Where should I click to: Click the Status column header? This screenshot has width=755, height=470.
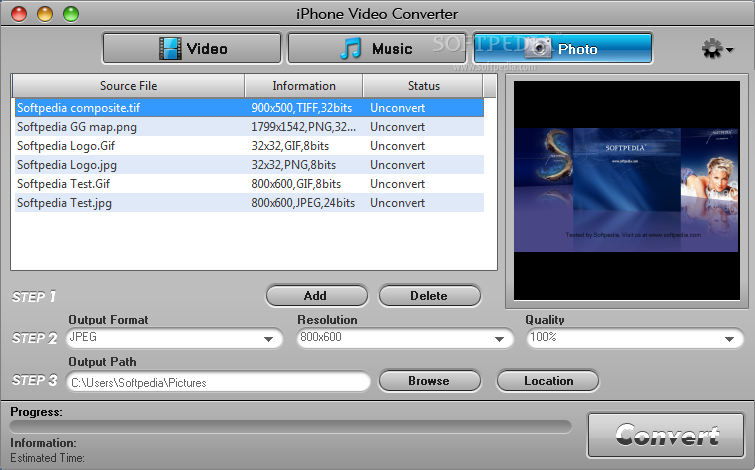(x=423, y=86)
